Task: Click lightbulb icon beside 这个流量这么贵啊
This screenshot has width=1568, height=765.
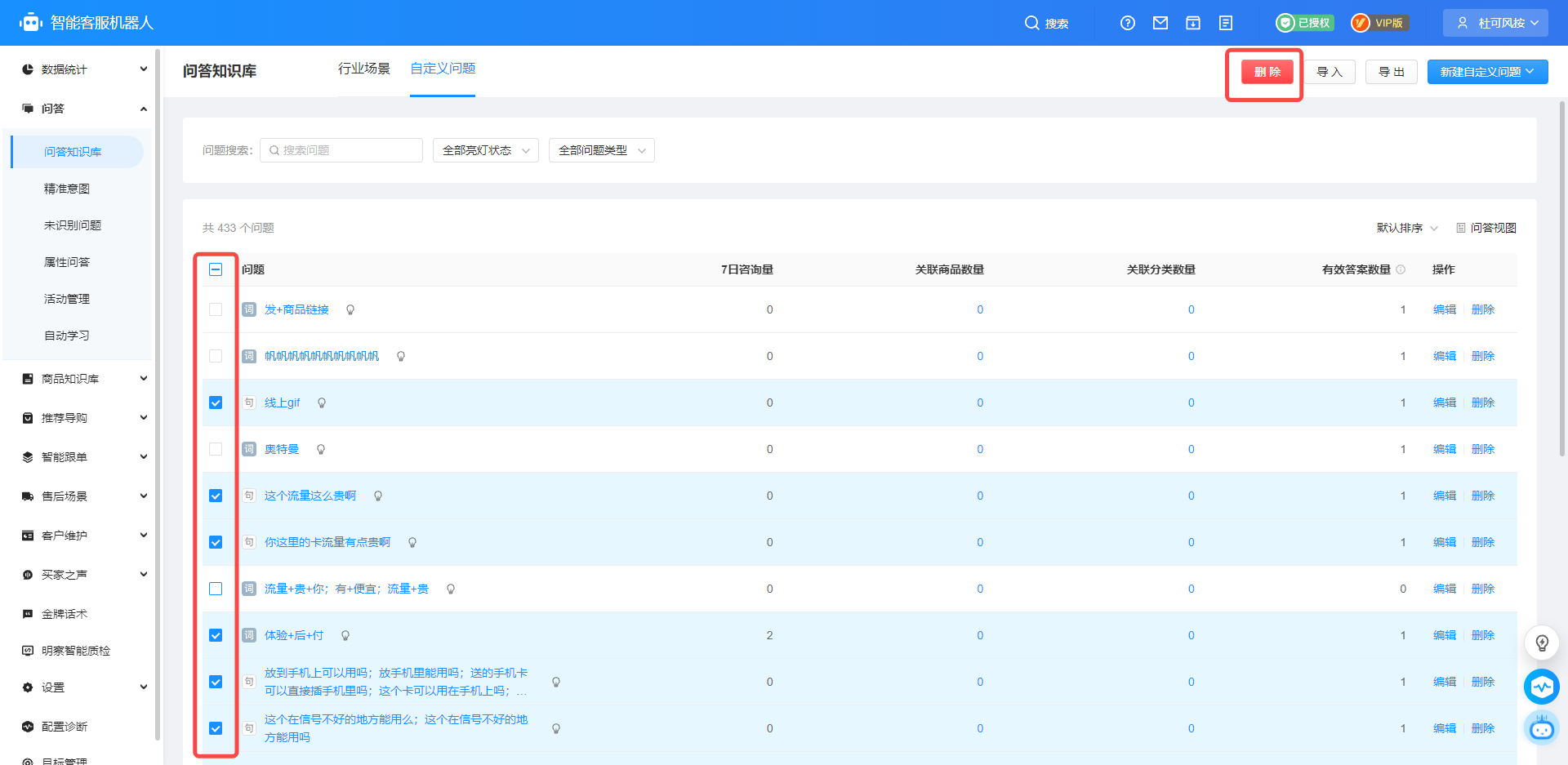Action: coord(378,496)
